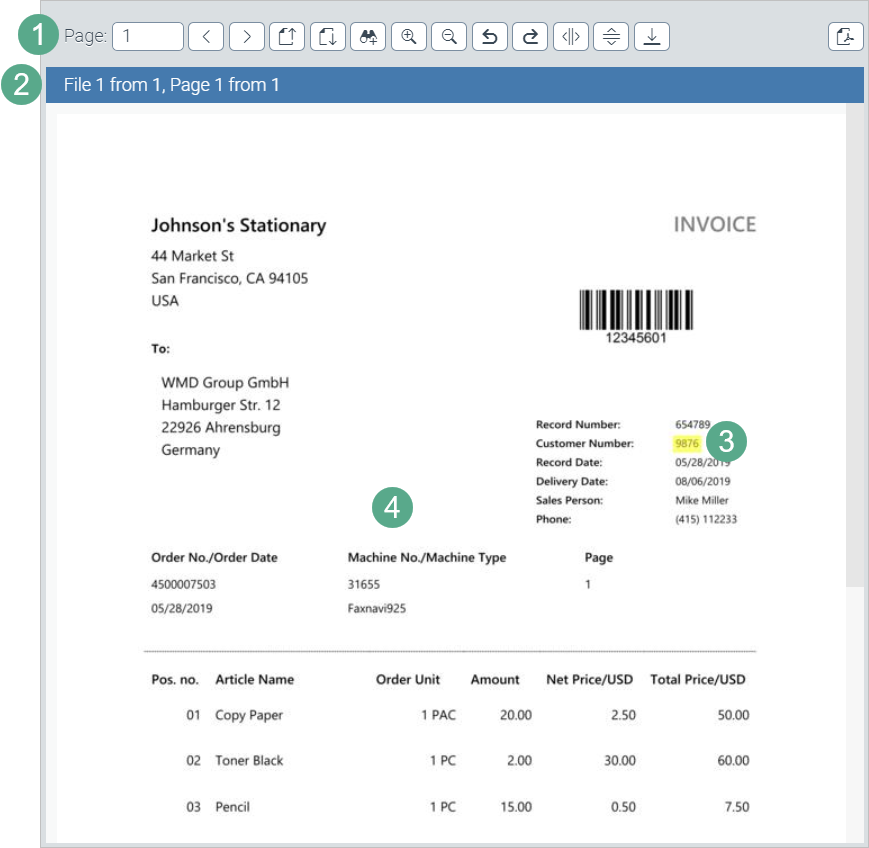Open search with the binoculars icon
This screenshot has height=848, width=869.
[368, 37]
